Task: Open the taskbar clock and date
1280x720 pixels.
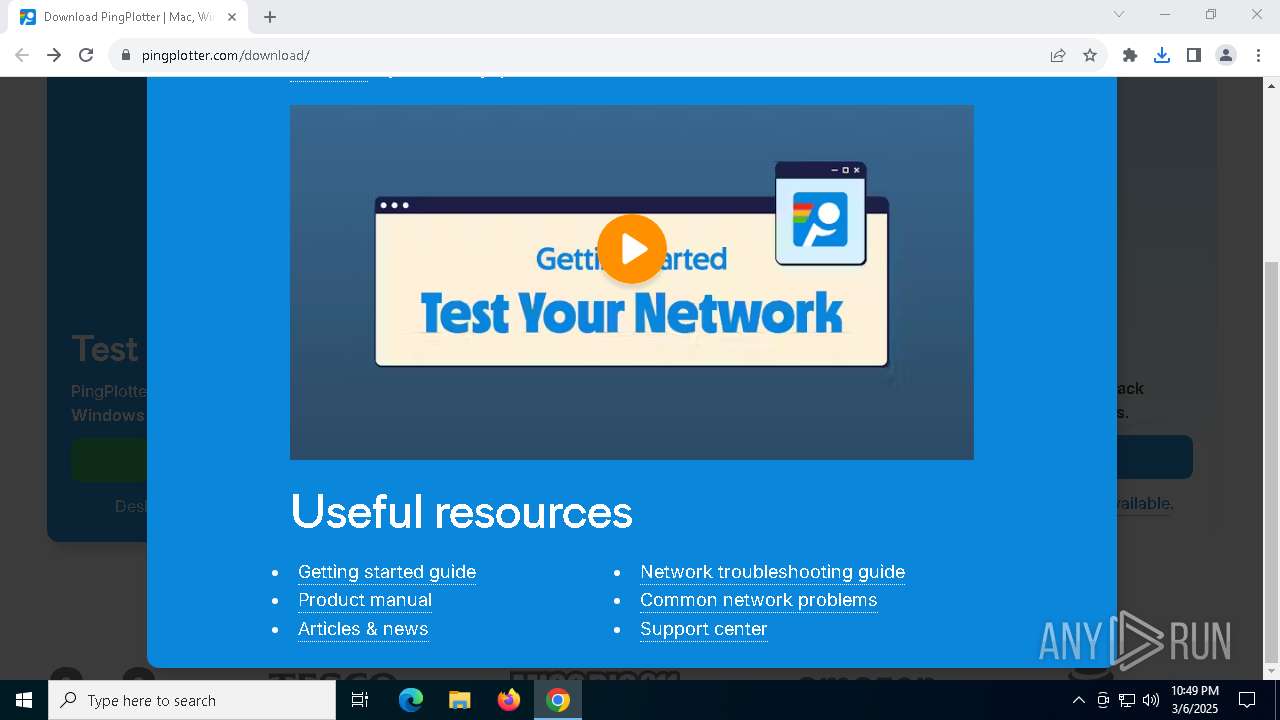Action: point(1195,700)
